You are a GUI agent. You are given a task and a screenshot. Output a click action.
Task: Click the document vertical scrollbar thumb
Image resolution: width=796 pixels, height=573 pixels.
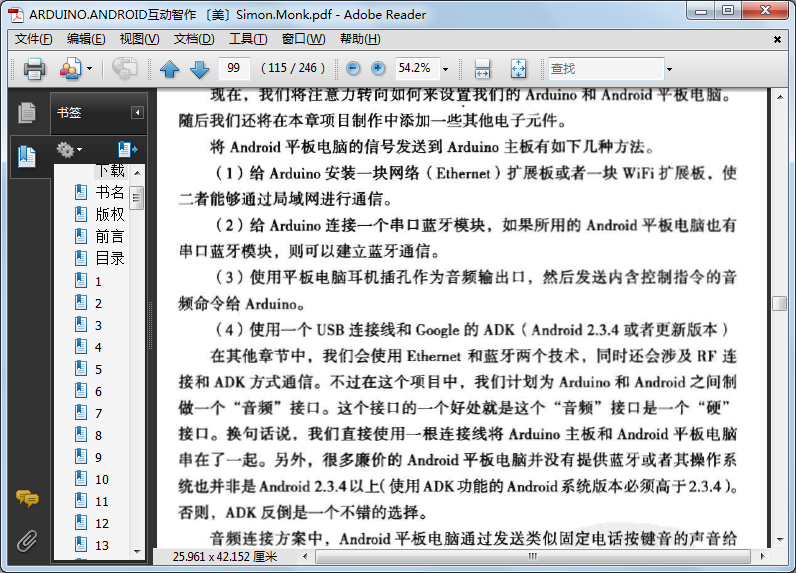780,303
